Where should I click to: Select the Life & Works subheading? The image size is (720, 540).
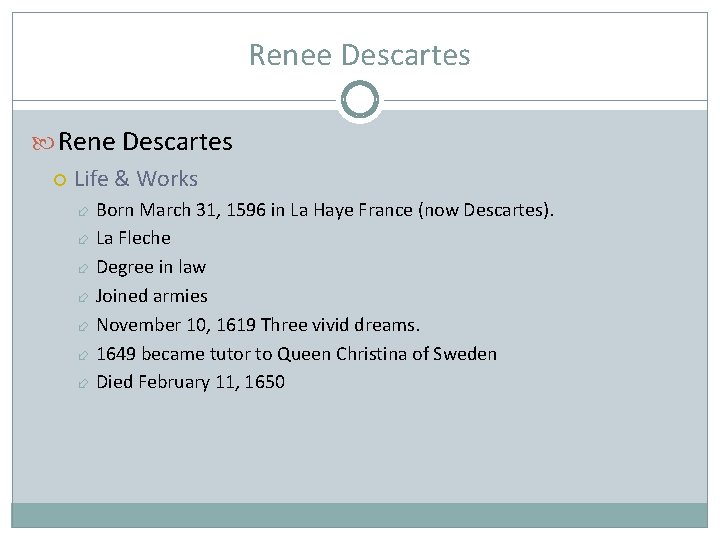[136, 179]
